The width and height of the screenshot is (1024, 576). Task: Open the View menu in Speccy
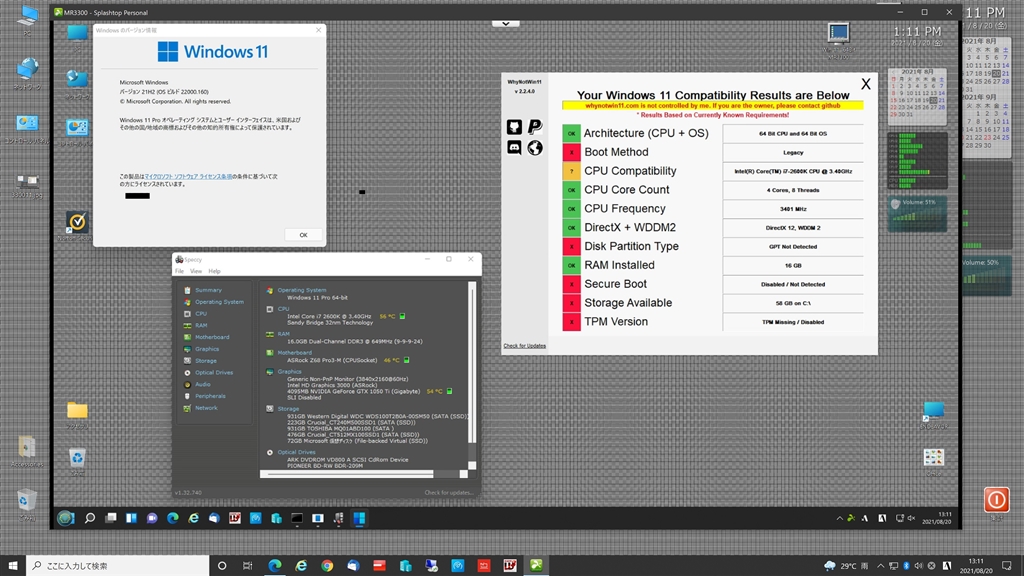[196, 271]
